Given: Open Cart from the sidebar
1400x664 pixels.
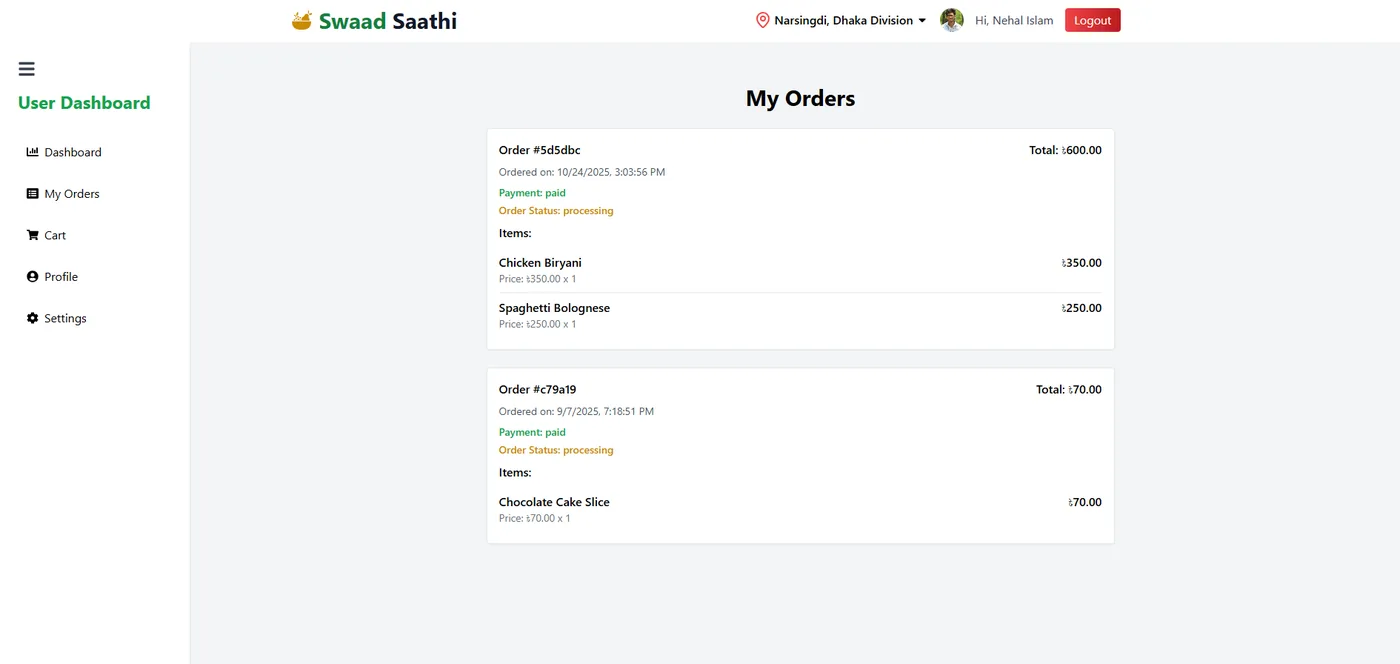Looking at the screenshot, I should click(55, 235).
